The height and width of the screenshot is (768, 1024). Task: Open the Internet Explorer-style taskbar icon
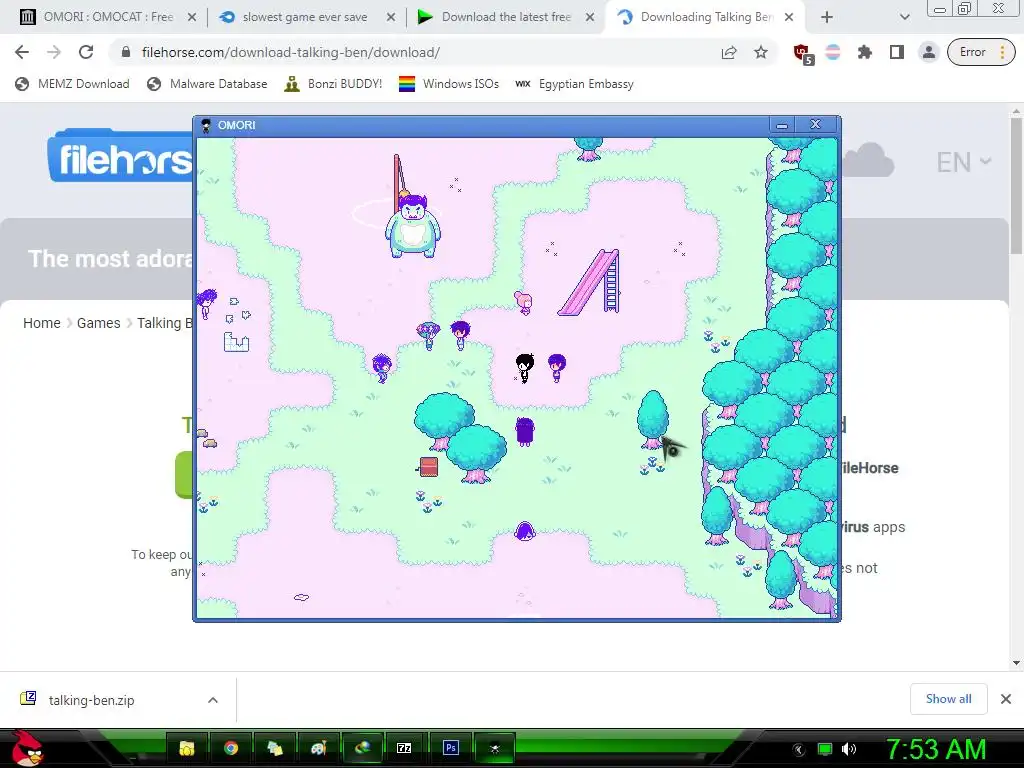362,748
